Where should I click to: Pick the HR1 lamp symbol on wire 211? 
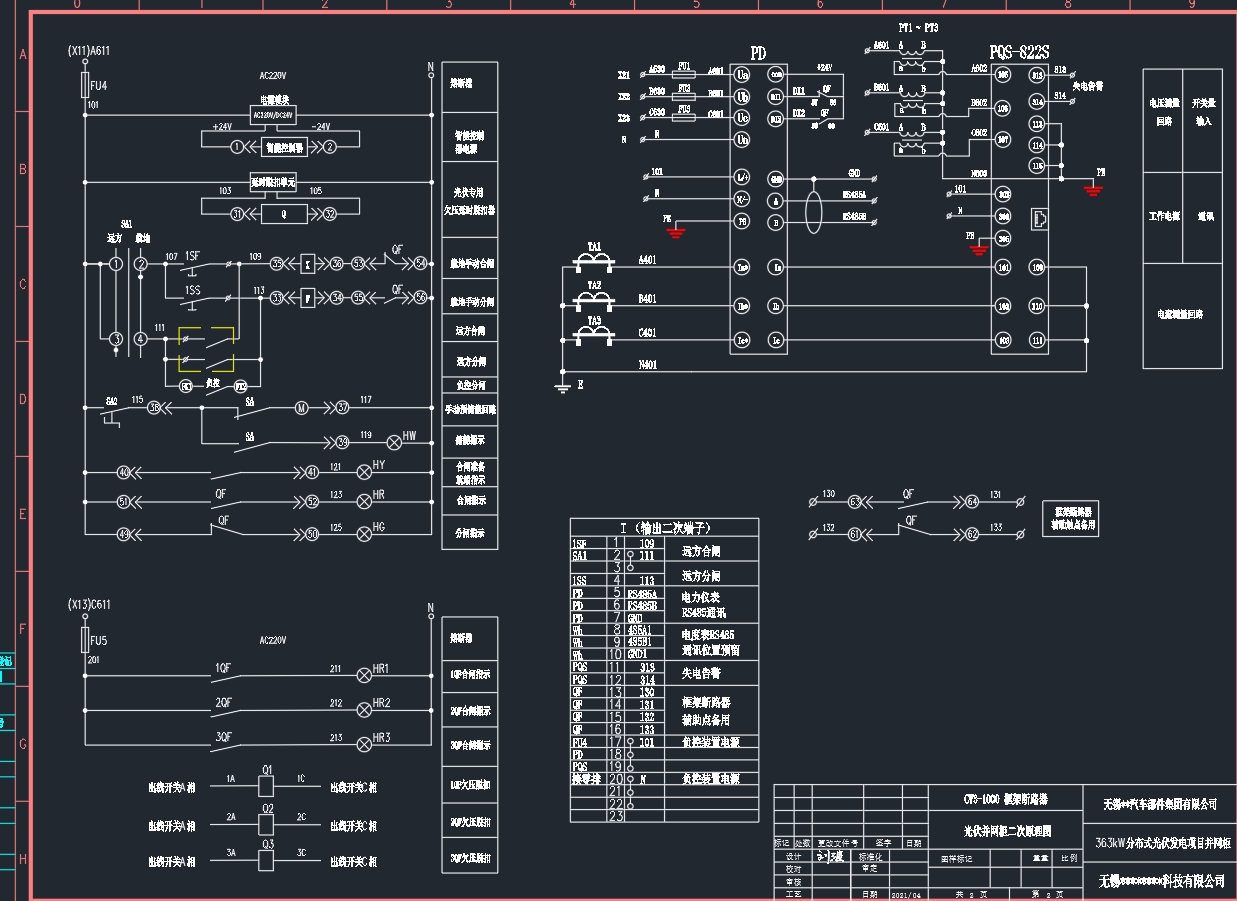[x=365, y=675]
